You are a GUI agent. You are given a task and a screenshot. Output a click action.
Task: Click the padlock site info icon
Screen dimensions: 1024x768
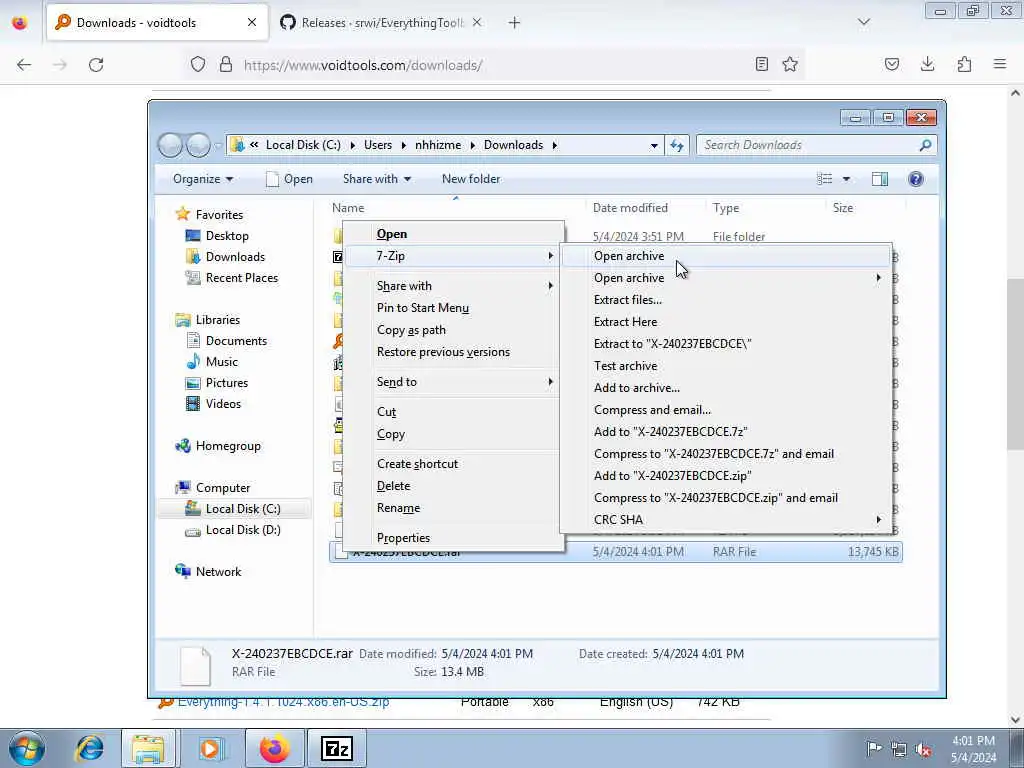tap(226, 65)
